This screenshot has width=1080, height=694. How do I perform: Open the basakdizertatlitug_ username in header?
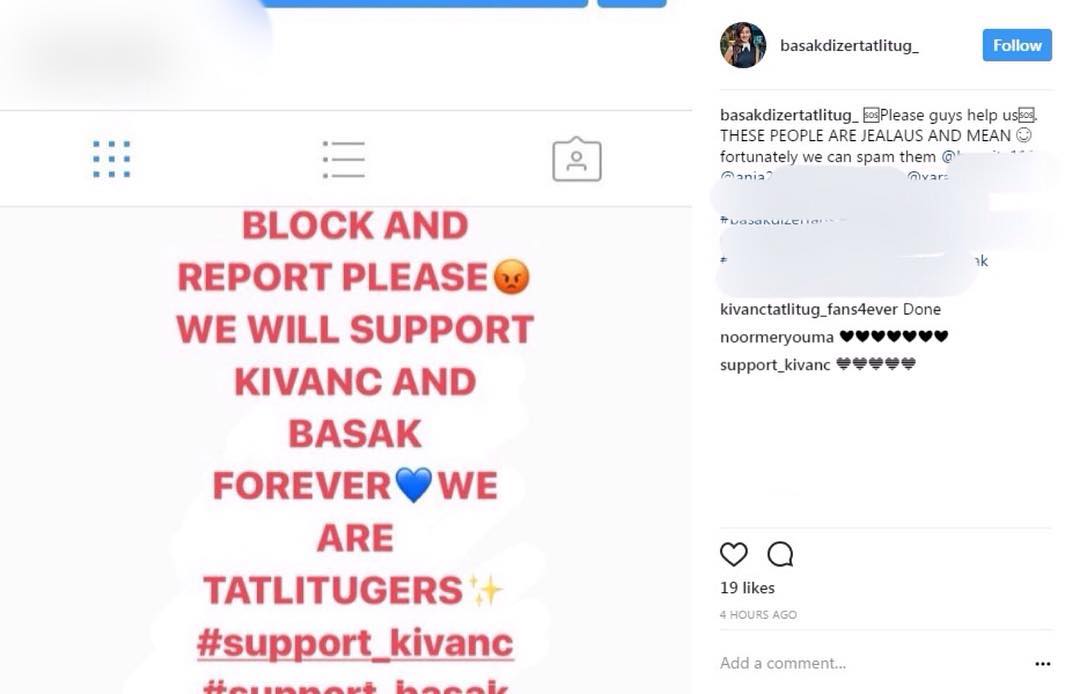[x=849, y=45]
